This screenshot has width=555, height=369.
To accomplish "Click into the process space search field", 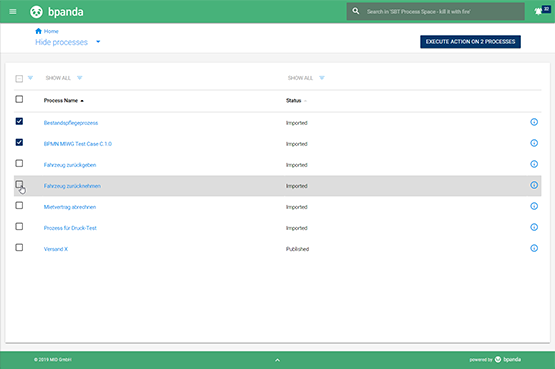I will coord(435,12).
